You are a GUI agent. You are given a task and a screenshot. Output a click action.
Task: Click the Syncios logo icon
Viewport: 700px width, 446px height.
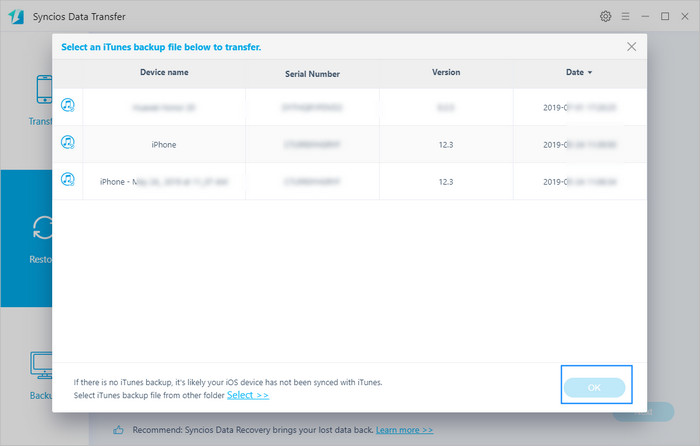pyautogui.click(x=16, y=17)
